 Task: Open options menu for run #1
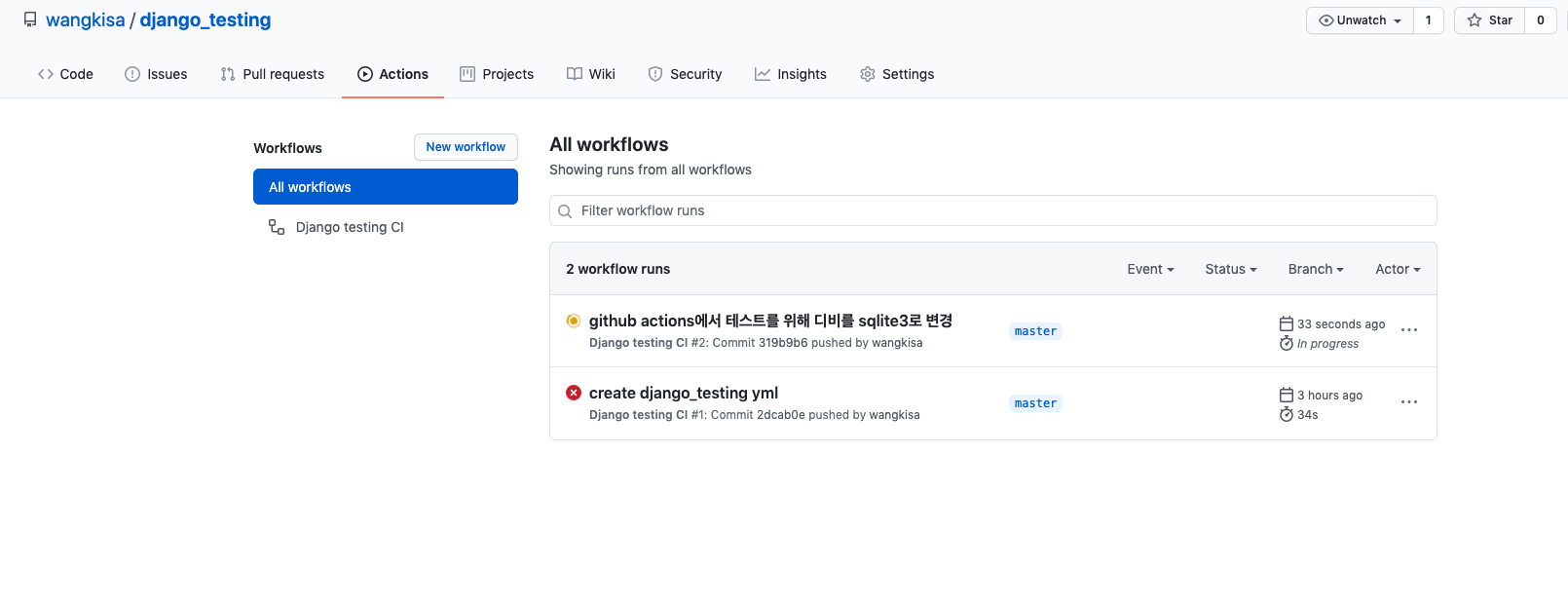pyautogui.click(x=1409, y=402)
